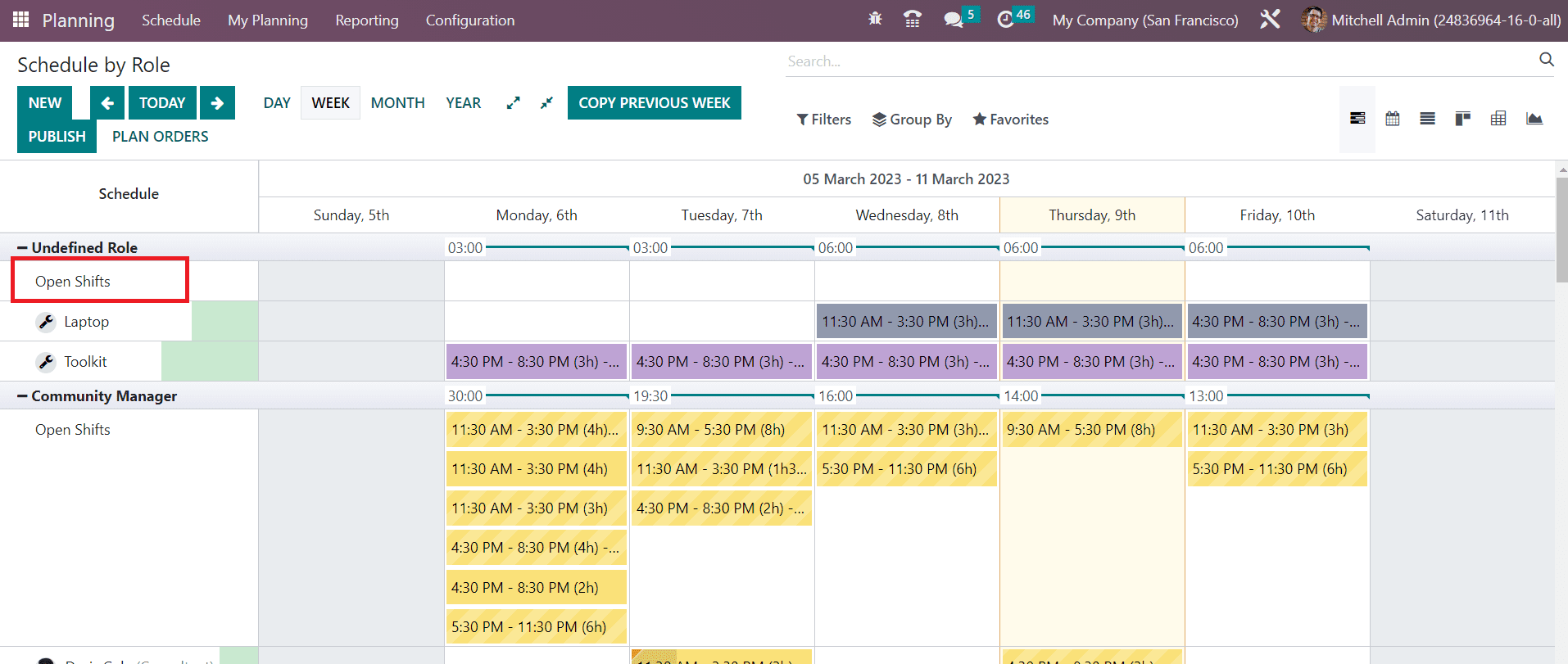This screenshot has height=664, width=1568.
Task: Click the PLAN ORDERS button
Action: coord(161,137)
